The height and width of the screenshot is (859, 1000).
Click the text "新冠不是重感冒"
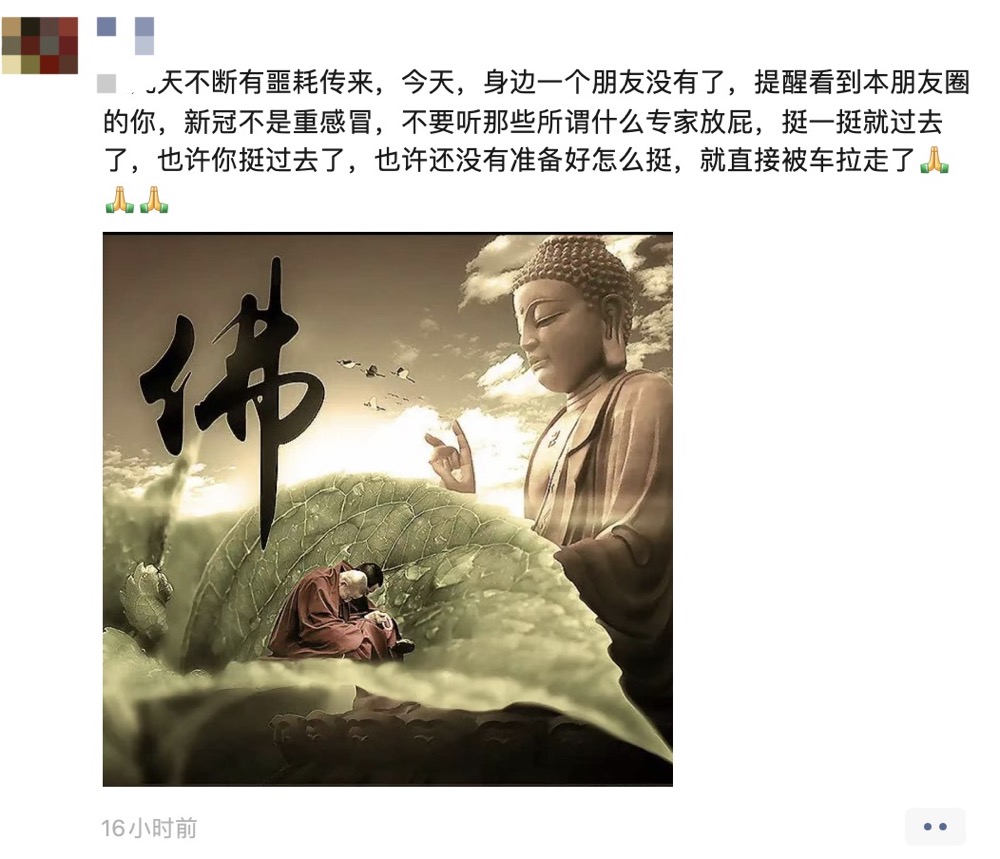coord(278,122)
